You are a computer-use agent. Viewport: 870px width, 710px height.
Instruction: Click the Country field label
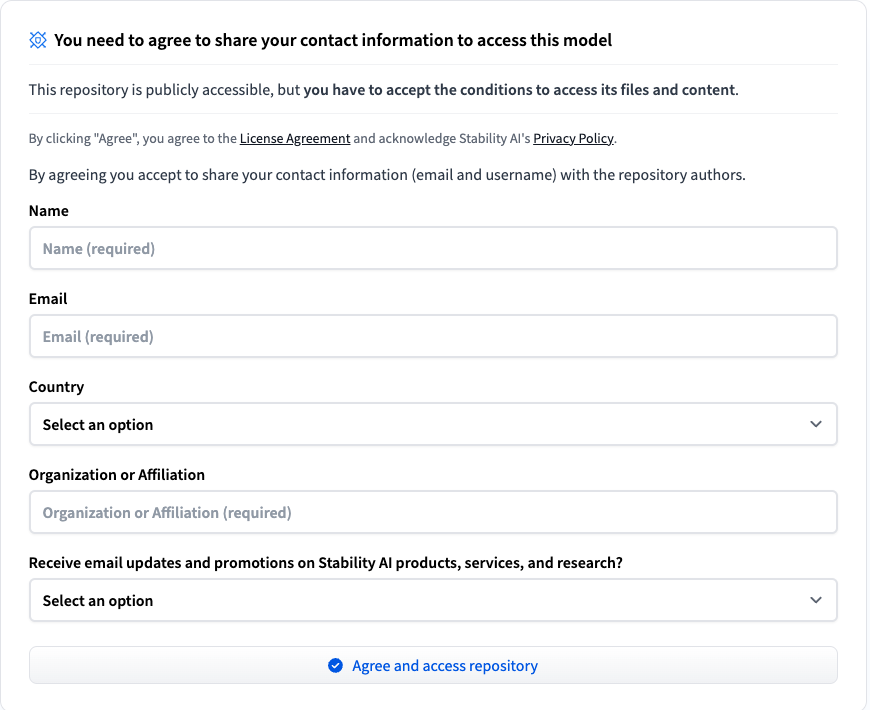pos(56,387)
